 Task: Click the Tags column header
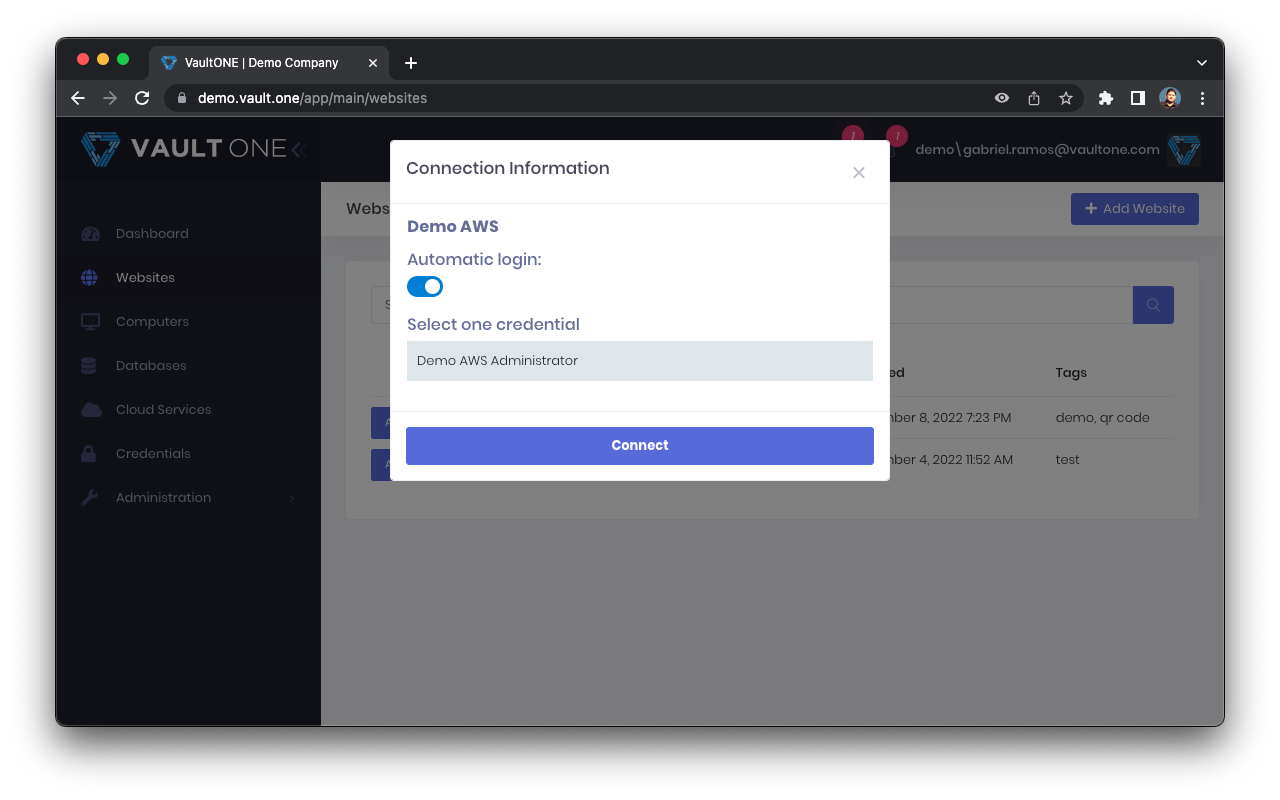click(x=1071, y=373)
